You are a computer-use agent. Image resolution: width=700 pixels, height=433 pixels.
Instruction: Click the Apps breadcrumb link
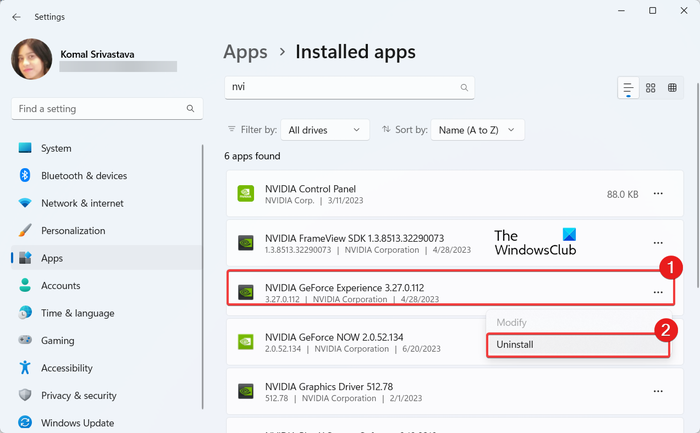point(245,51)
